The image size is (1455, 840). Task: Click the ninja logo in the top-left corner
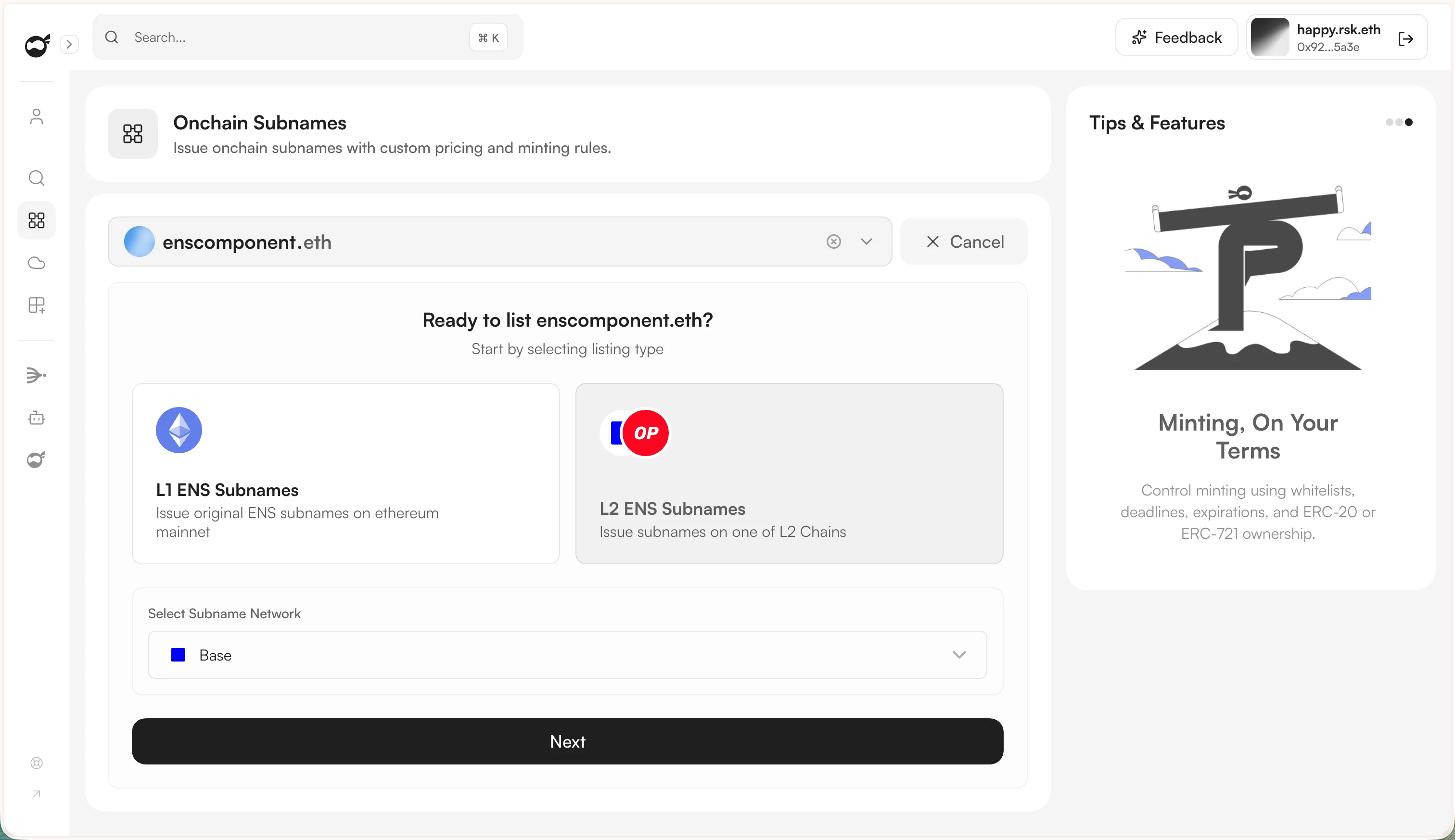coord(37,45)
